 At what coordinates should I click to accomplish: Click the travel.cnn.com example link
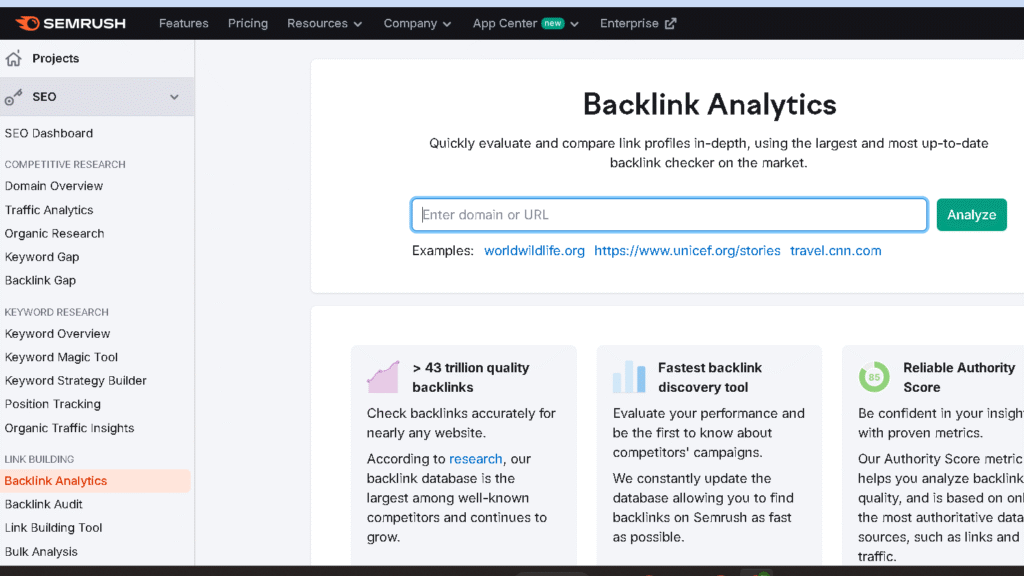[837, 250]
